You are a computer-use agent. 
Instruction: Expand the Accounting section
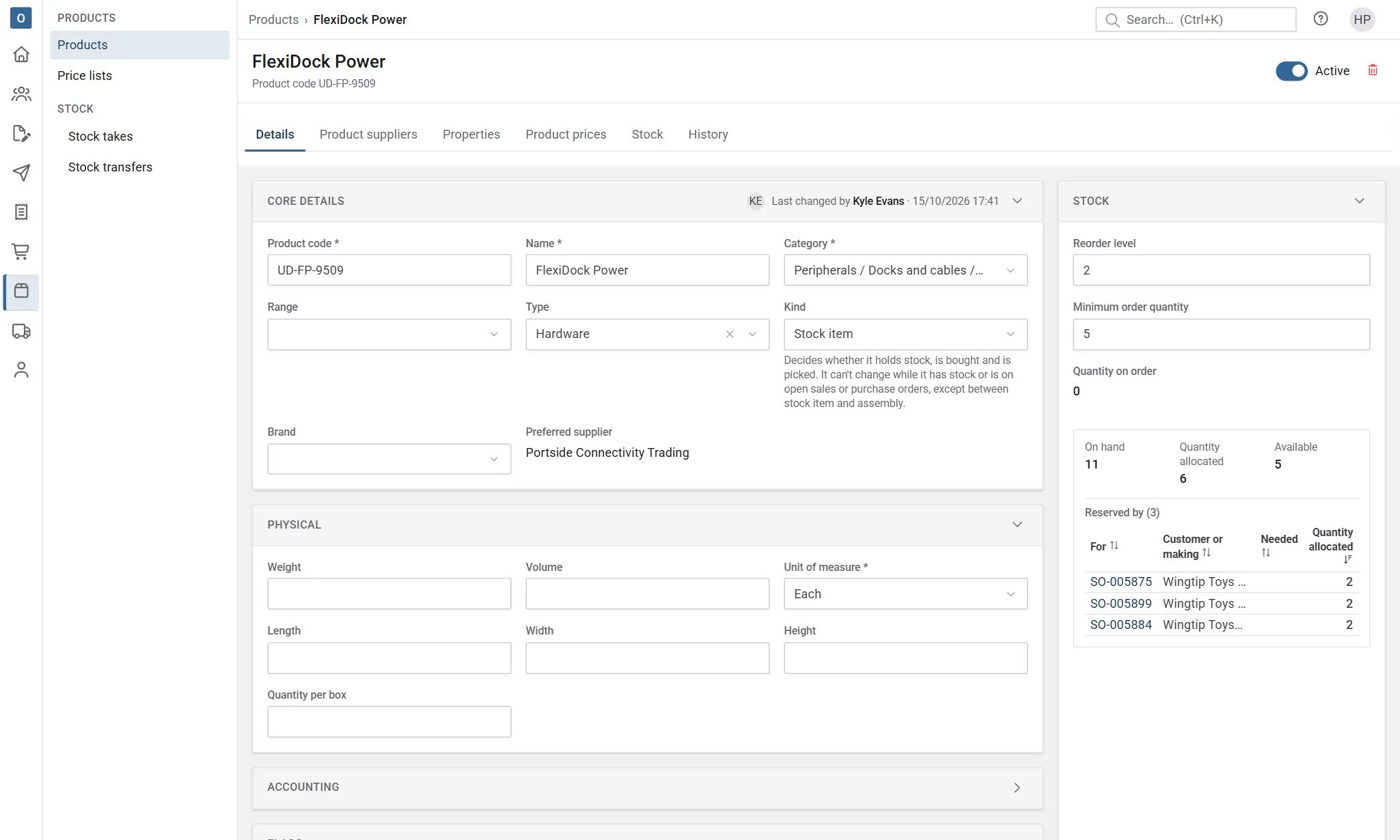(x=1017, y=787)
